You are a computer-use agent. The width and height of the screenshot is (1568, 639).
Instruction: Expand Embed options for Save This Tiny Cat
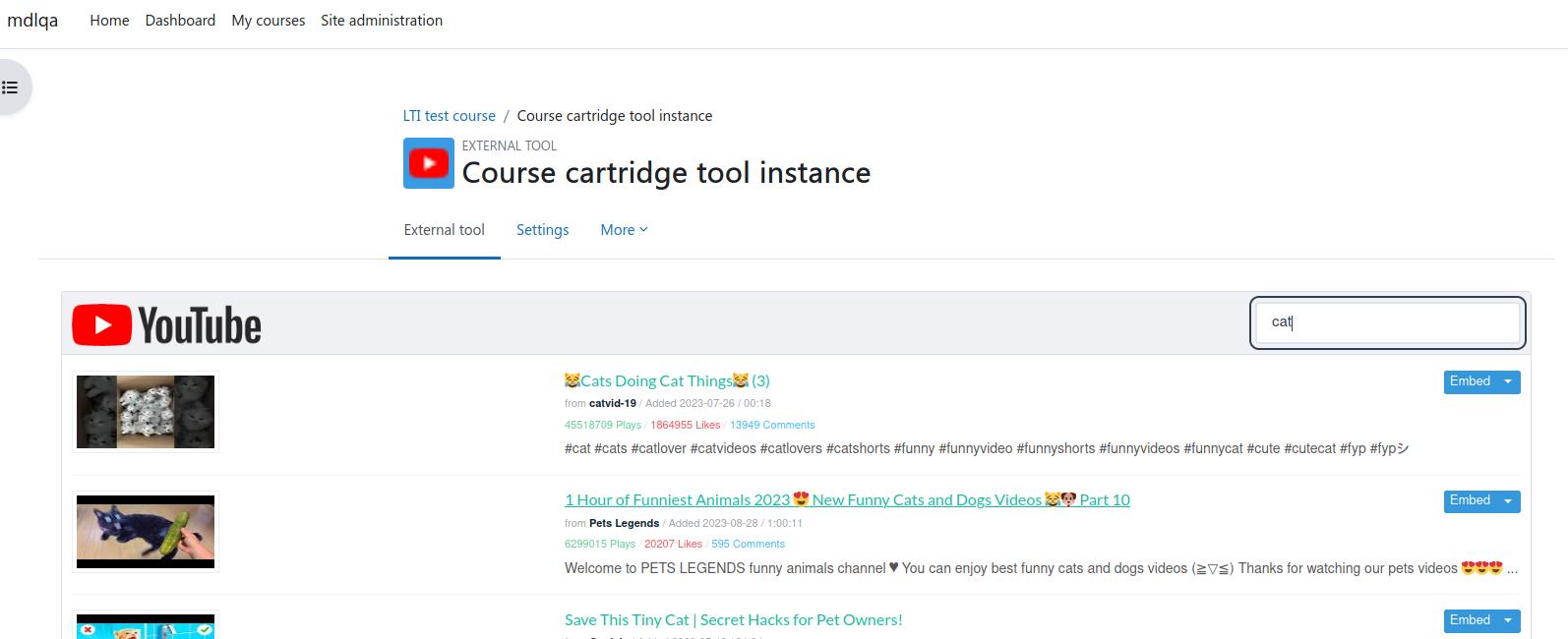pos(1508,620)
